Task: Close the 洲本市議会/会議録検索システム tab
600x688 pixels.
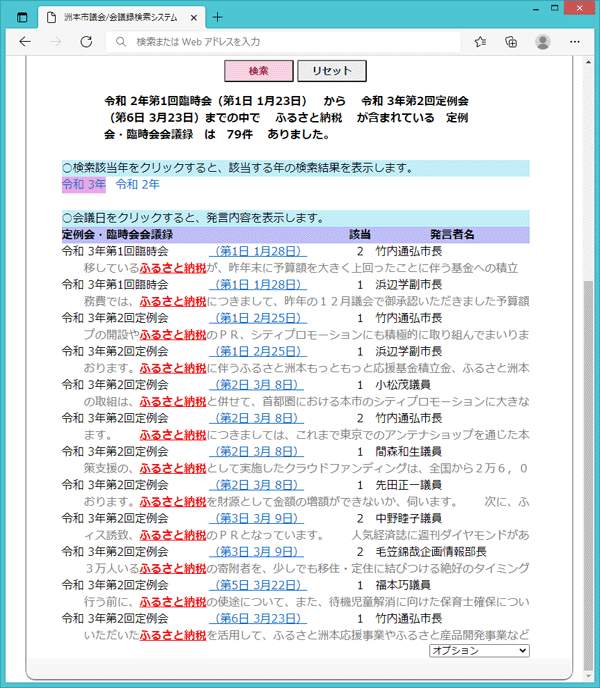Action: [x=194, y=18]
